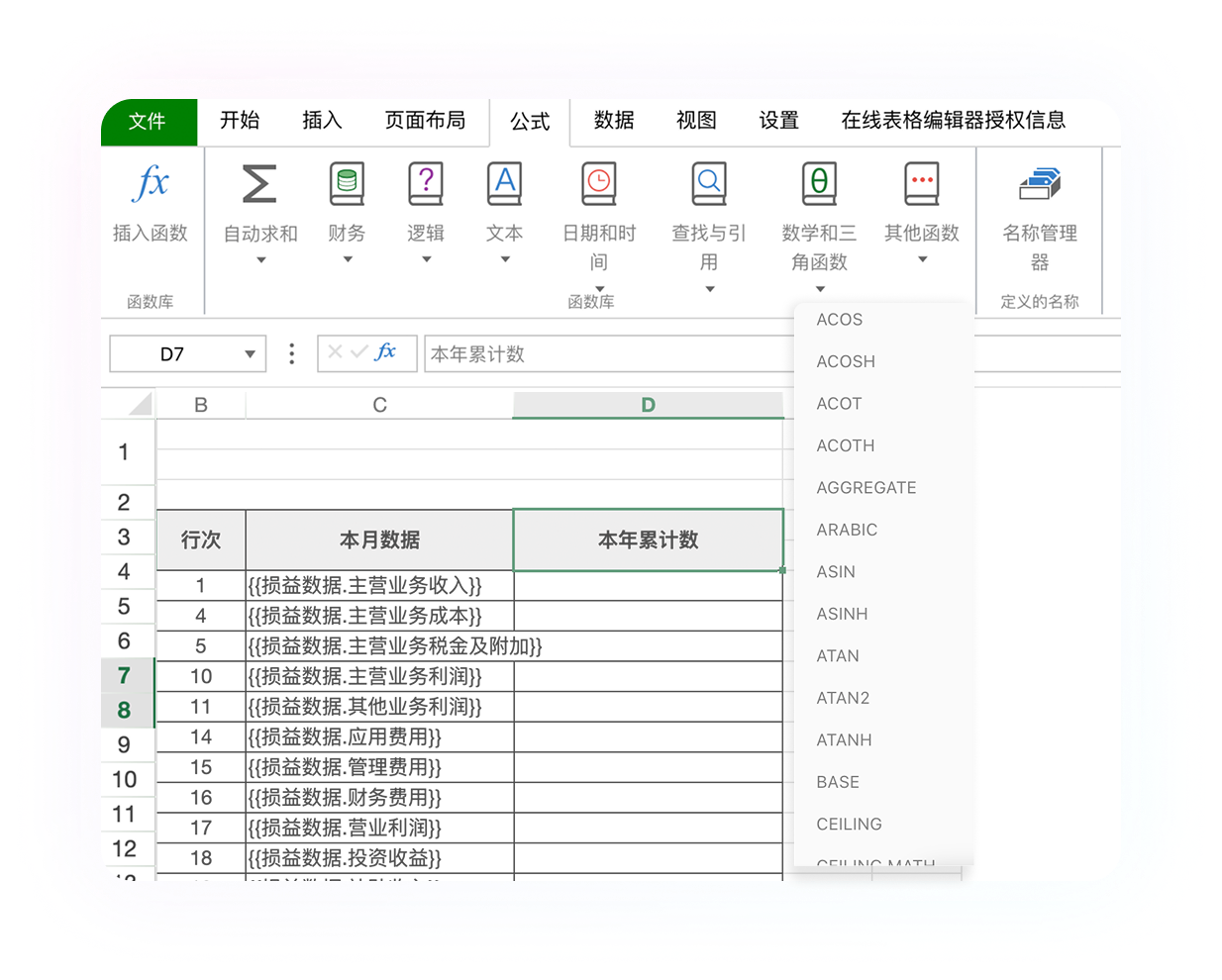The width and height of the screenshot is (1222, 980).
Task: Click the fx icon in the formula bar
Action: coord(390,352)
